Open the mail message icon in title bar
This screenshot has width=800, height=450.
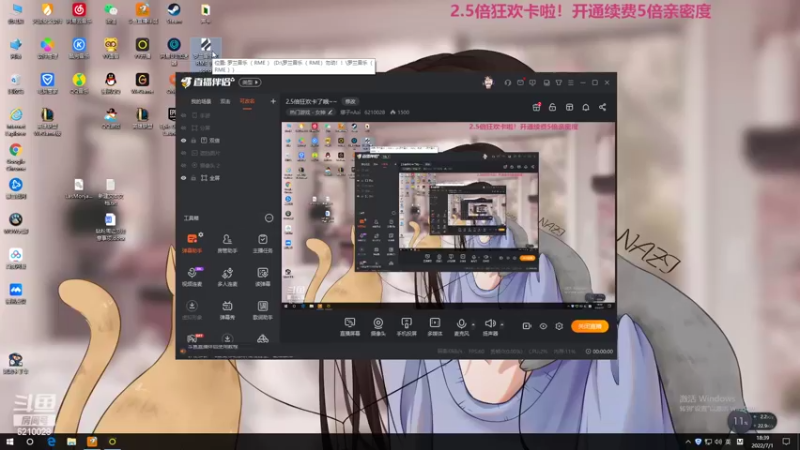520,83
